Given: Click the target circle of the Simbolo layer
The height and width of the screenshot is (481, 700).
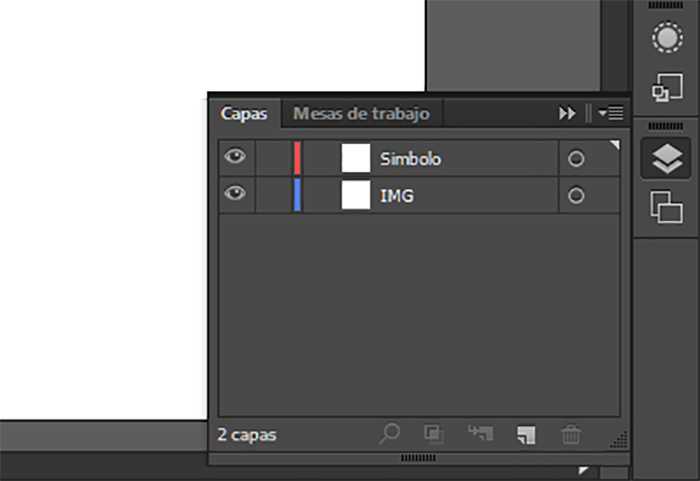Looking at the screenshot, I should point(576,158).
